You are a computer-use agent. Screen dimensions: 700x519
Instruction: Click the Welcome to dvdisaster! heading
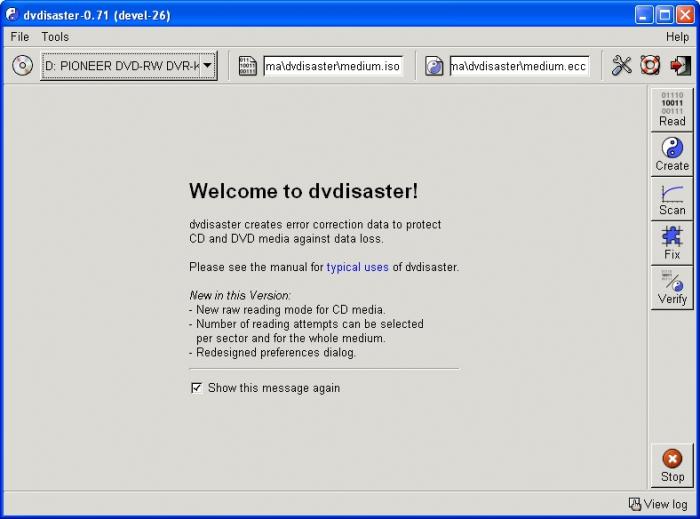304,191
